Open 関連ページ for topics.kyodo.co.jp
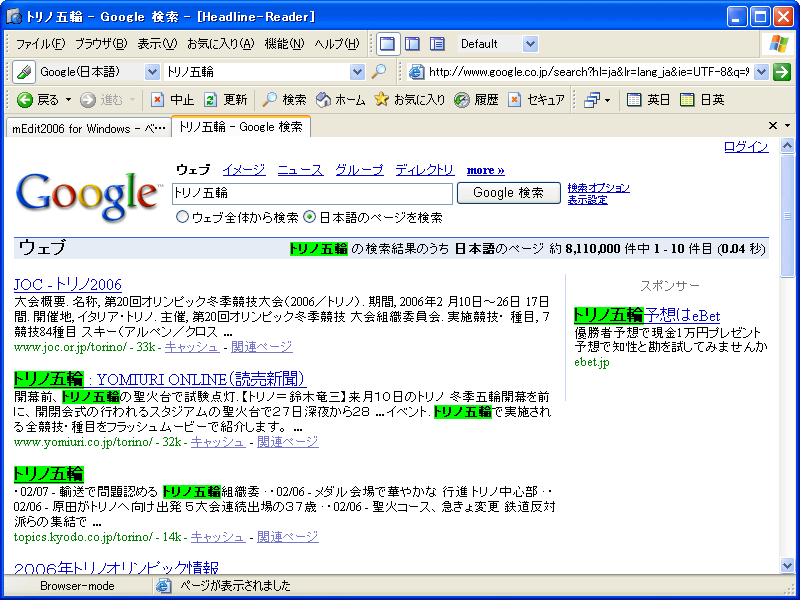The image size is (800, 600). [x=288, y=537]
